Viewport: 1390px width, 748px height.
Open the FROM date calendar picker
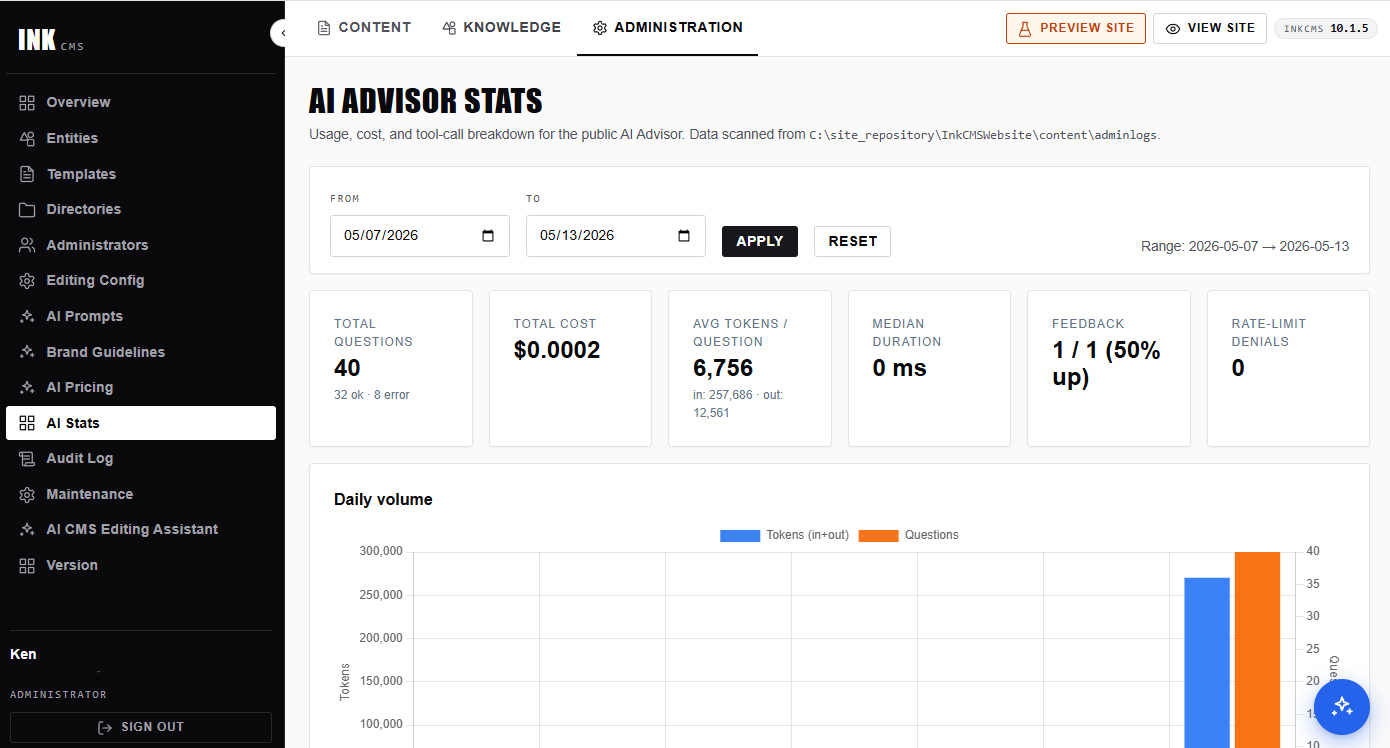(x=488, y=236)
